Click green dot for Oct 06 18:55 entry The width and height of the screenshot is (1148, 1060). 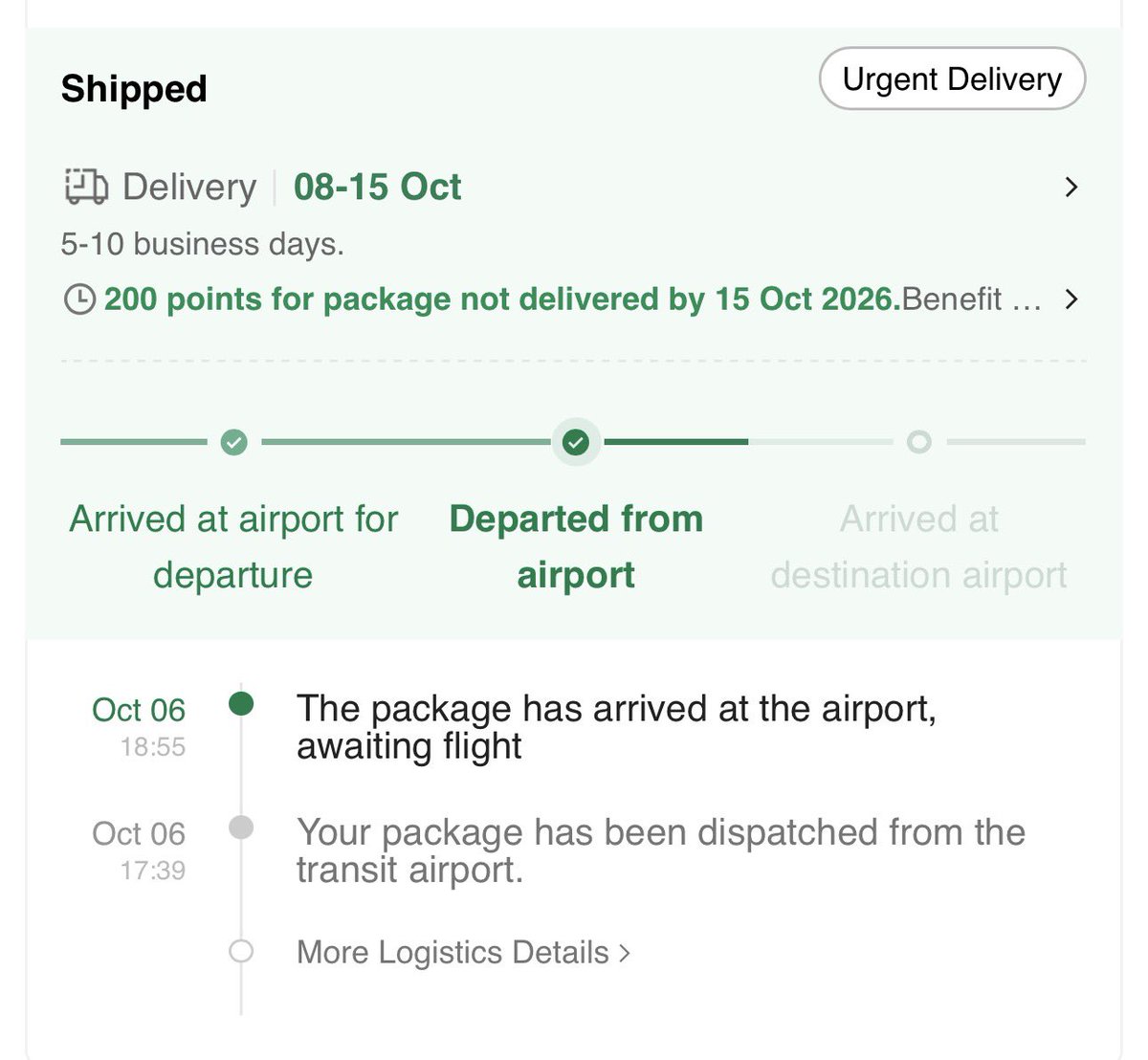[x=241, y=704]
